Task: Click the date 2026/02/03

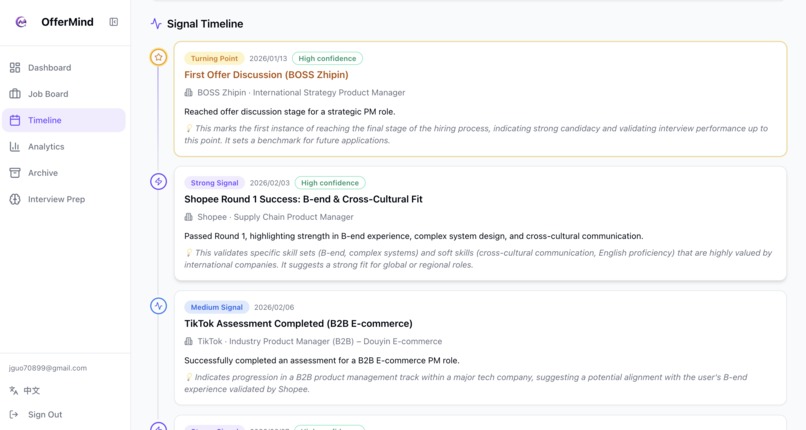Action: [x=270, y=183]
